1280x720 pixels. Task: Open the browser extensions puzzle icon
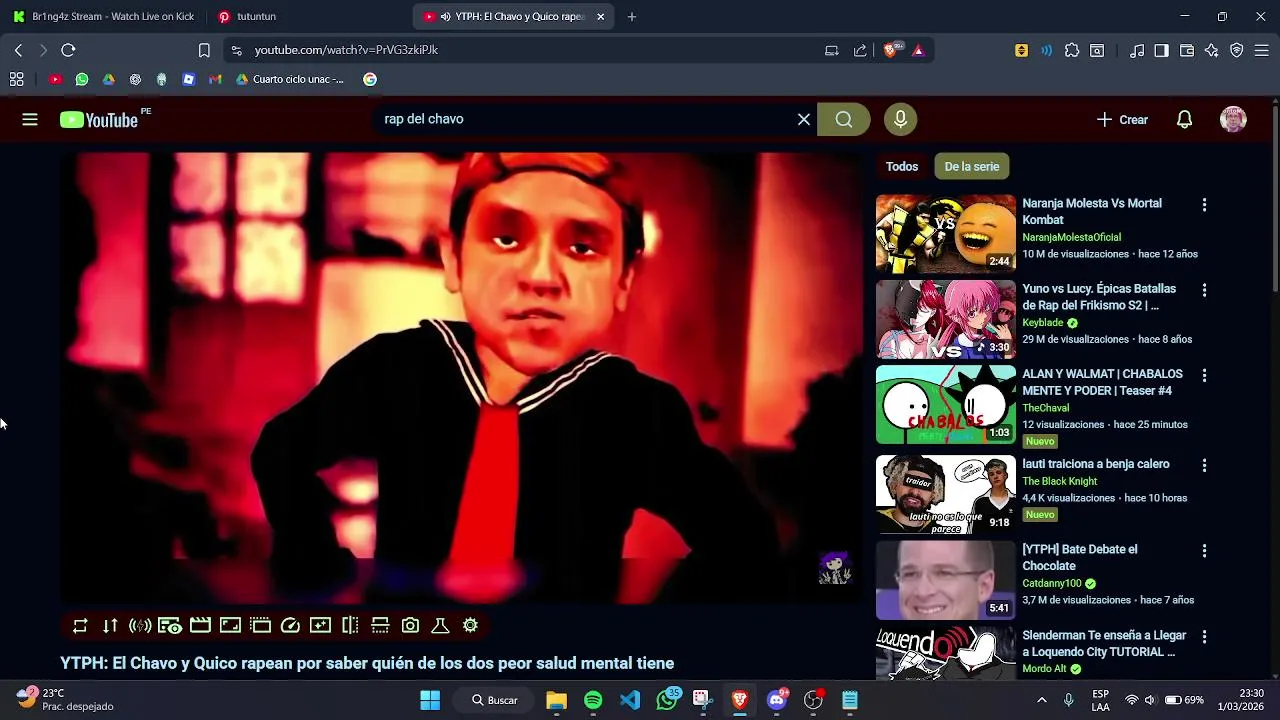click(x=1072, y=50)
